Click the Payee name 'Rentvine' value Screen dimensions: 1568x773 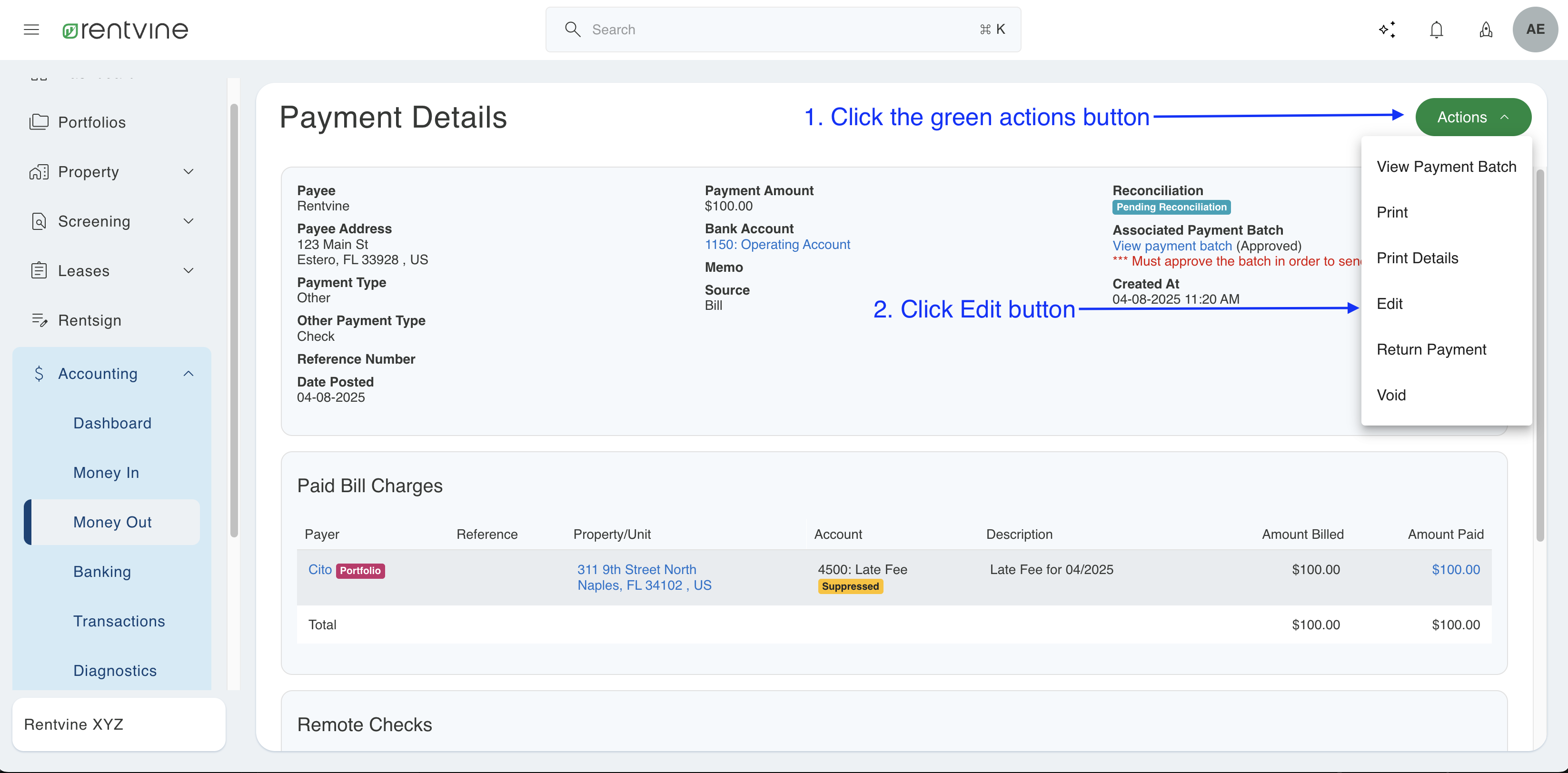coord(323,206)
